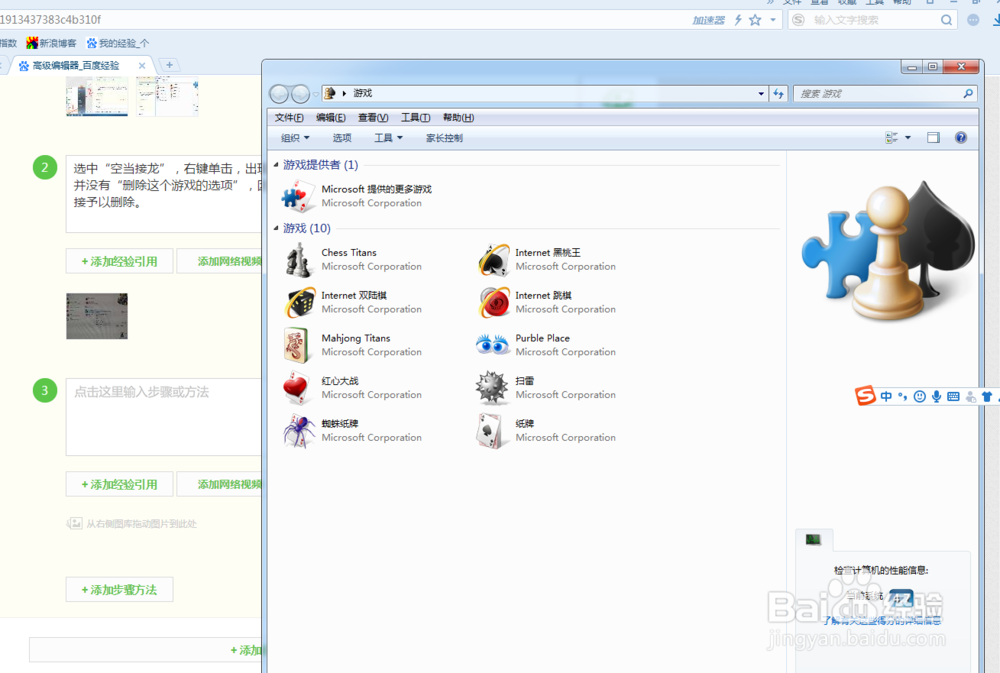This screenshot has height=673, width=1000.
Task: Toggle the preview pane in the games window
Action: pos(934,137)
